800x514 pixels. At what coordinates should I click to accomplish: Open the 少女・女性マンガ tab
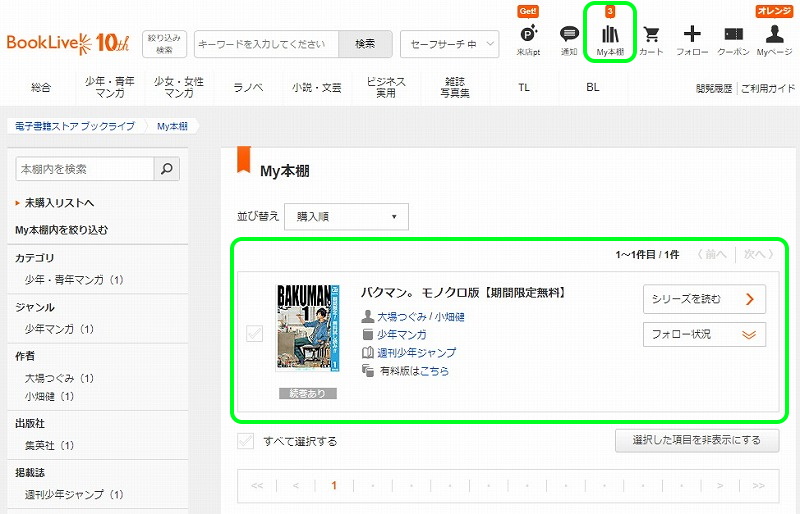coord(179,87)
